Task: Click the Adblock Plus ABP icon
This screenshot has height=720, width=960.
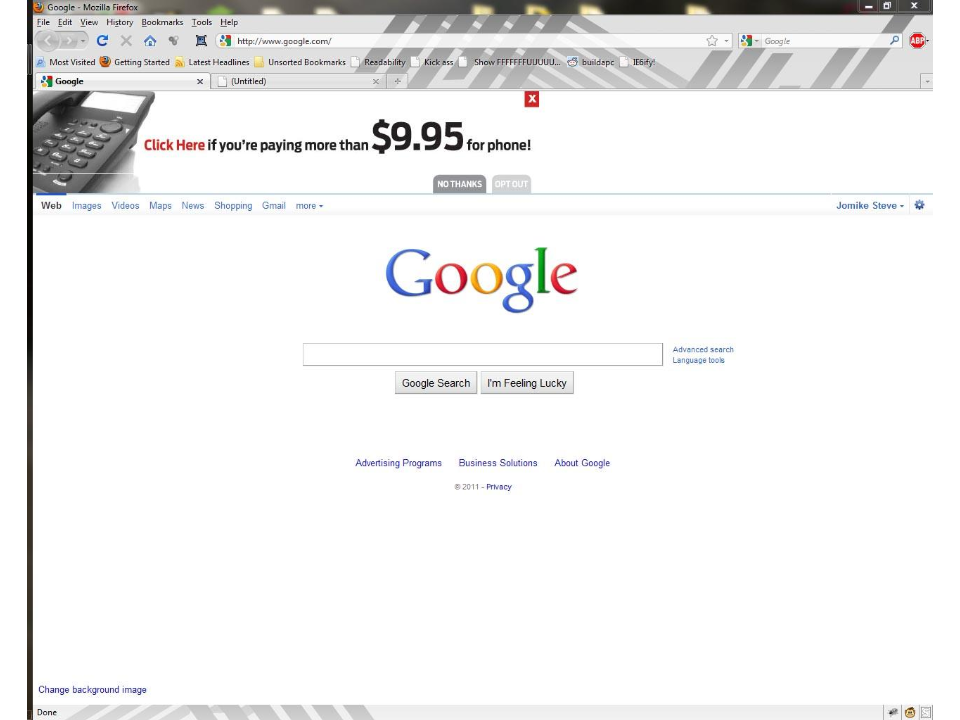Action: click(917, 41)
